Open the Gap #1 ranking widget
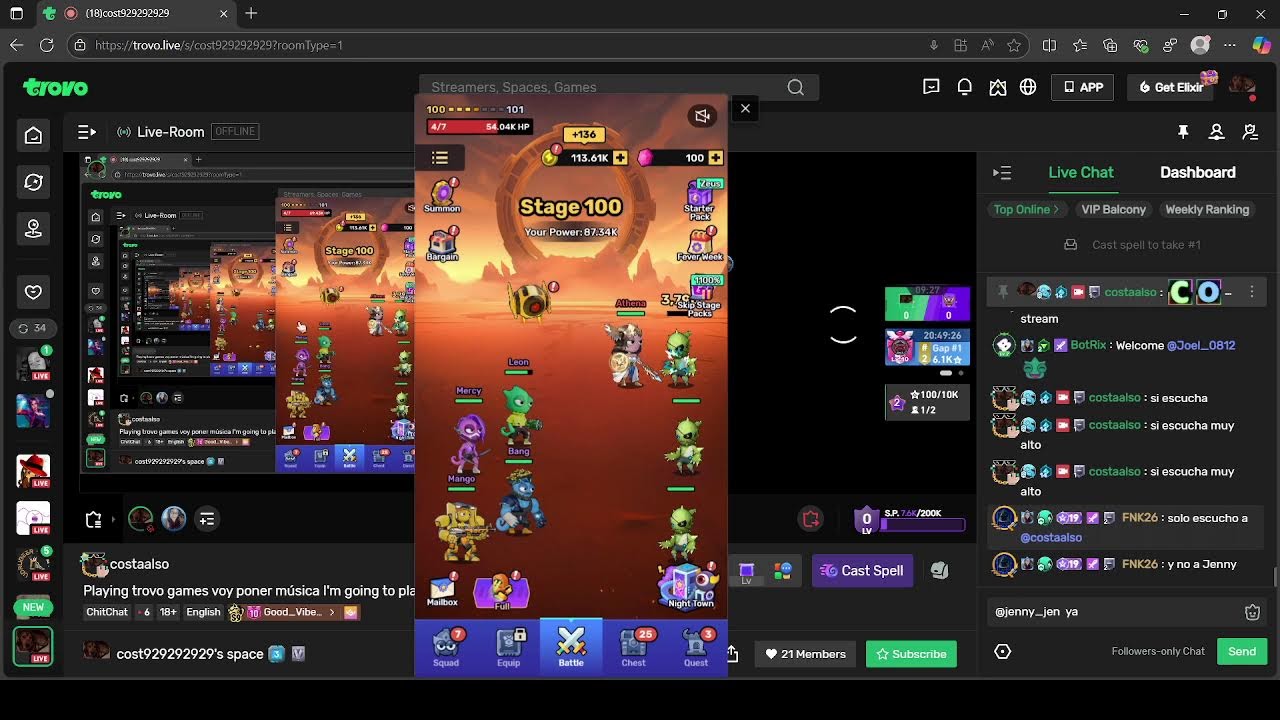Screen dimensions: 1280x720 [x=927, y=347]
